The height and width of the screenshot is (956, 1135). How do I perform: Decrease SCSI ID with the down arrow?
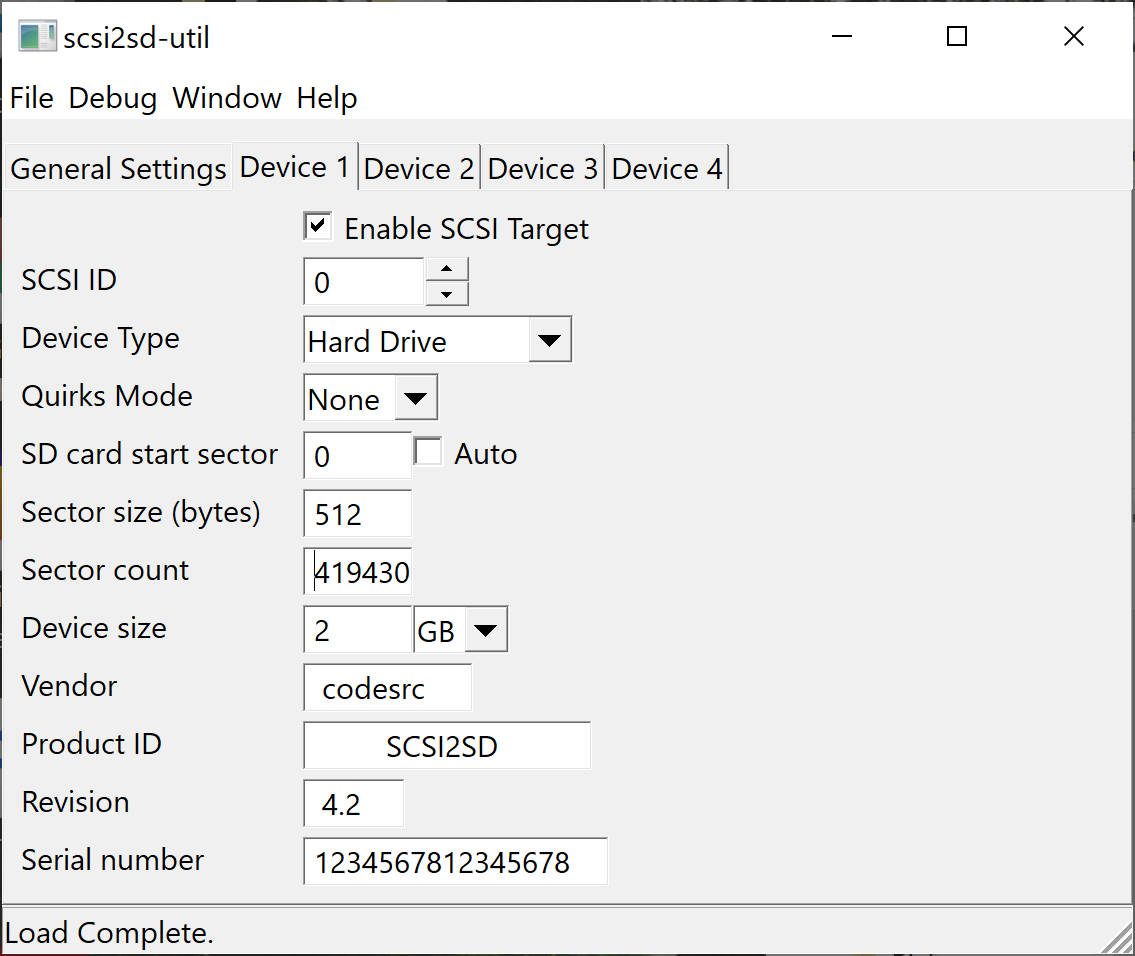(x=447, y=294)
